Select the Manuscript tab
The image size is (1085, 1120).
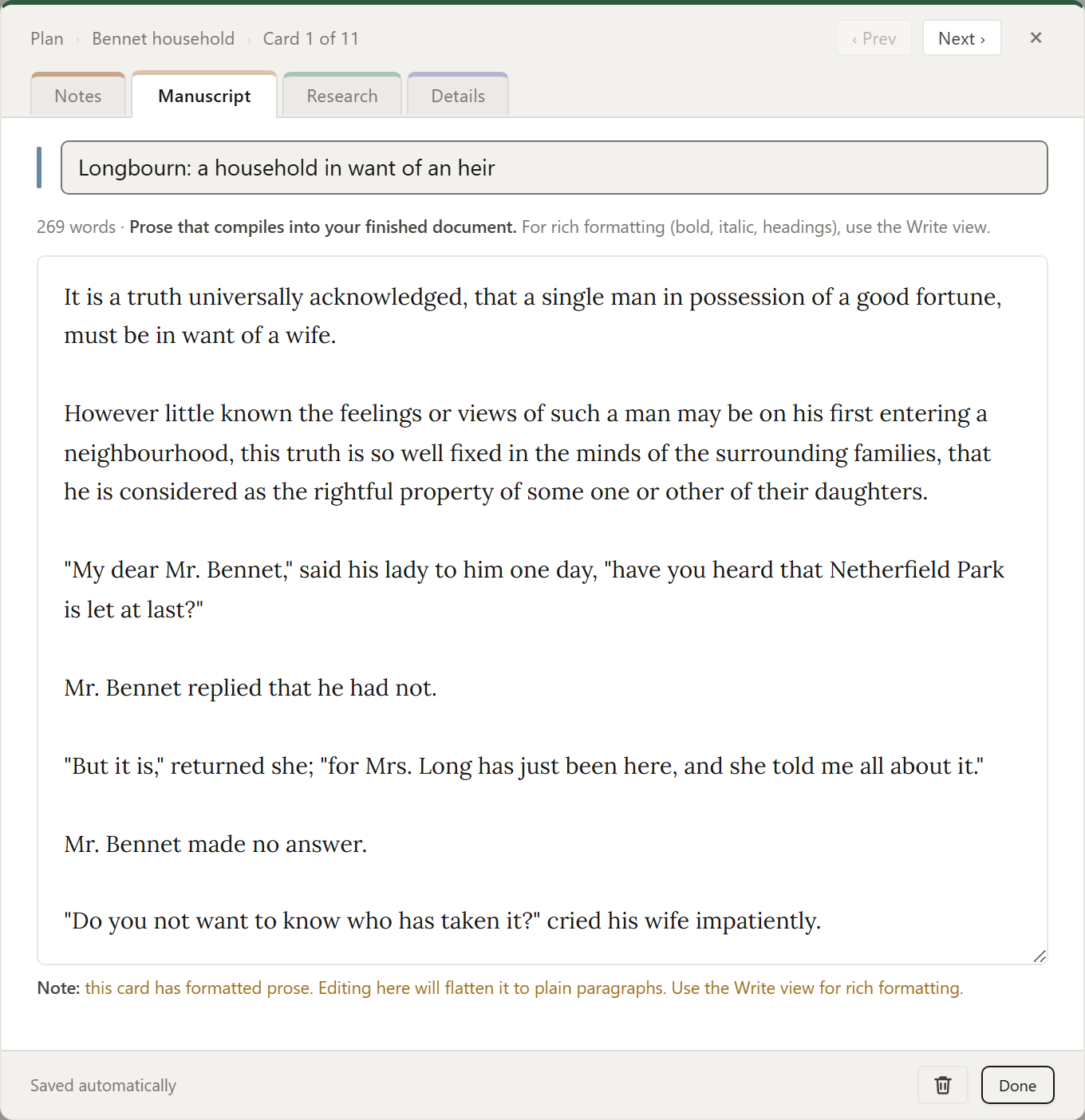click(x=204, y=96)
